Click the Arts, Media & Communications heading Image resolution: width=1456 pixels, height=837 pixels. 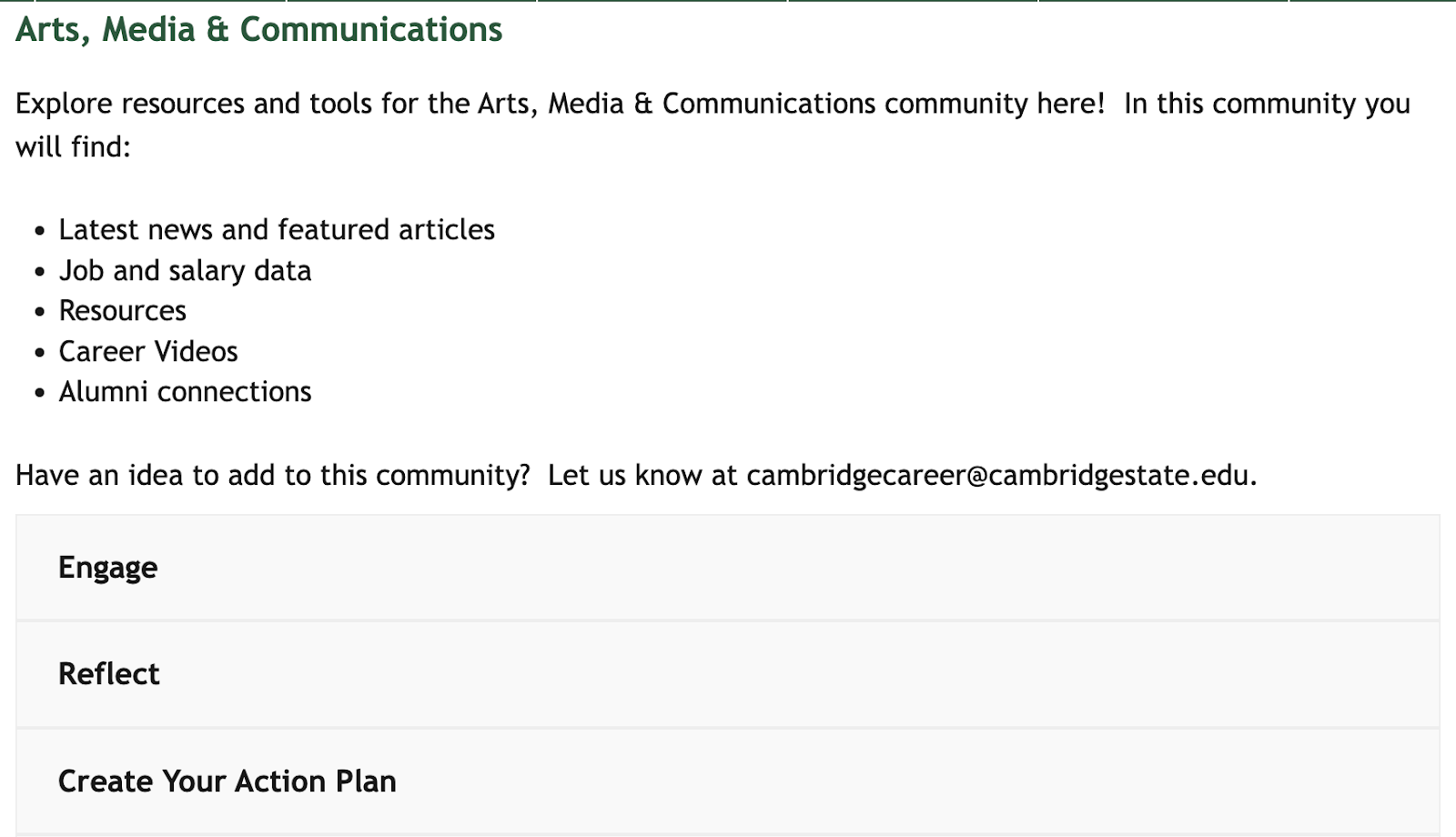(259, 30)
